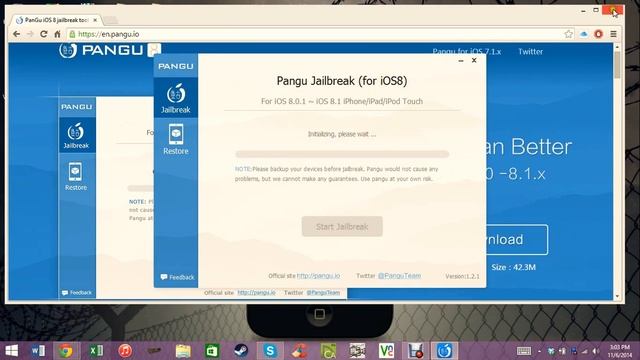This screenshot has width=640, height=360.
Task: Switch to Google Chrome on the taskbar
Action: [65, 351]
